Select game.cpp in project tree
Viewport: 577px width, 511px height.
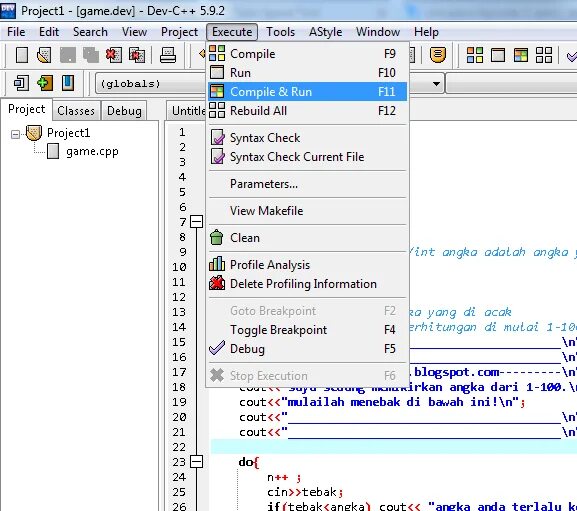pos(92,151)
